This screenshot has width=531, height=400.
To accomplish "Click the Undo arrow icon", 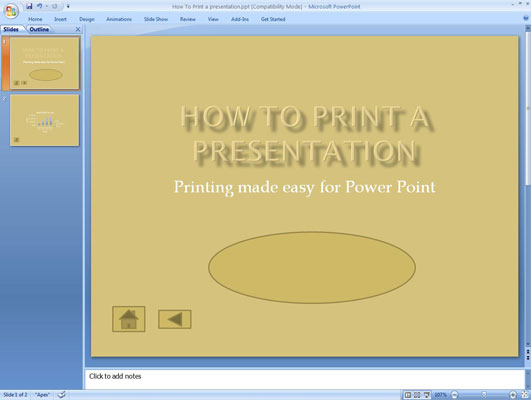I will pyautogui.click(x=39, y=6).
